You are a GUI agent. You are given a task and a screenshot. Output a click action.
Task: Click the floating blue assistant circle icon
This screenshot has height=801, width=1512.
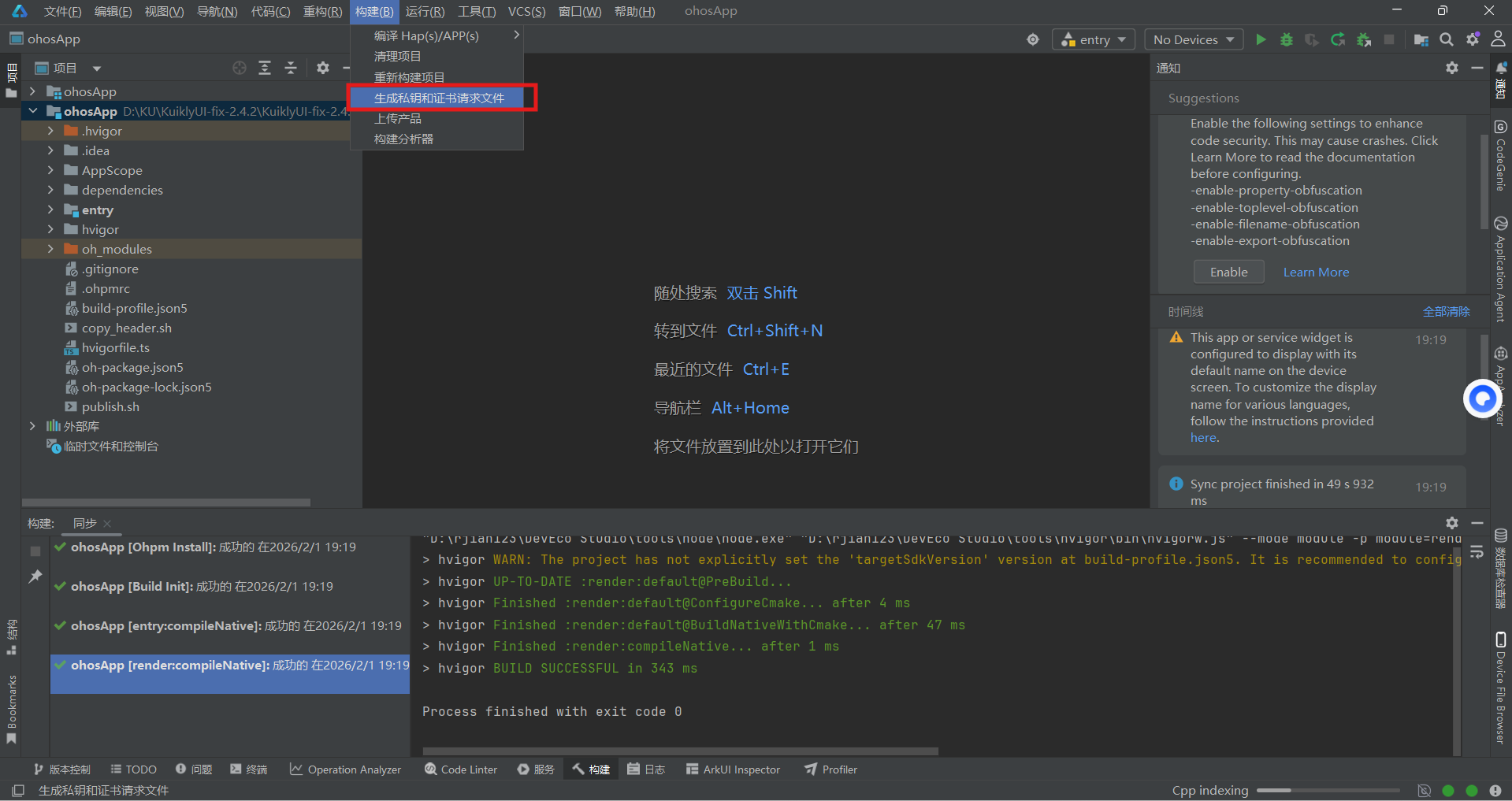point(1482,399)
